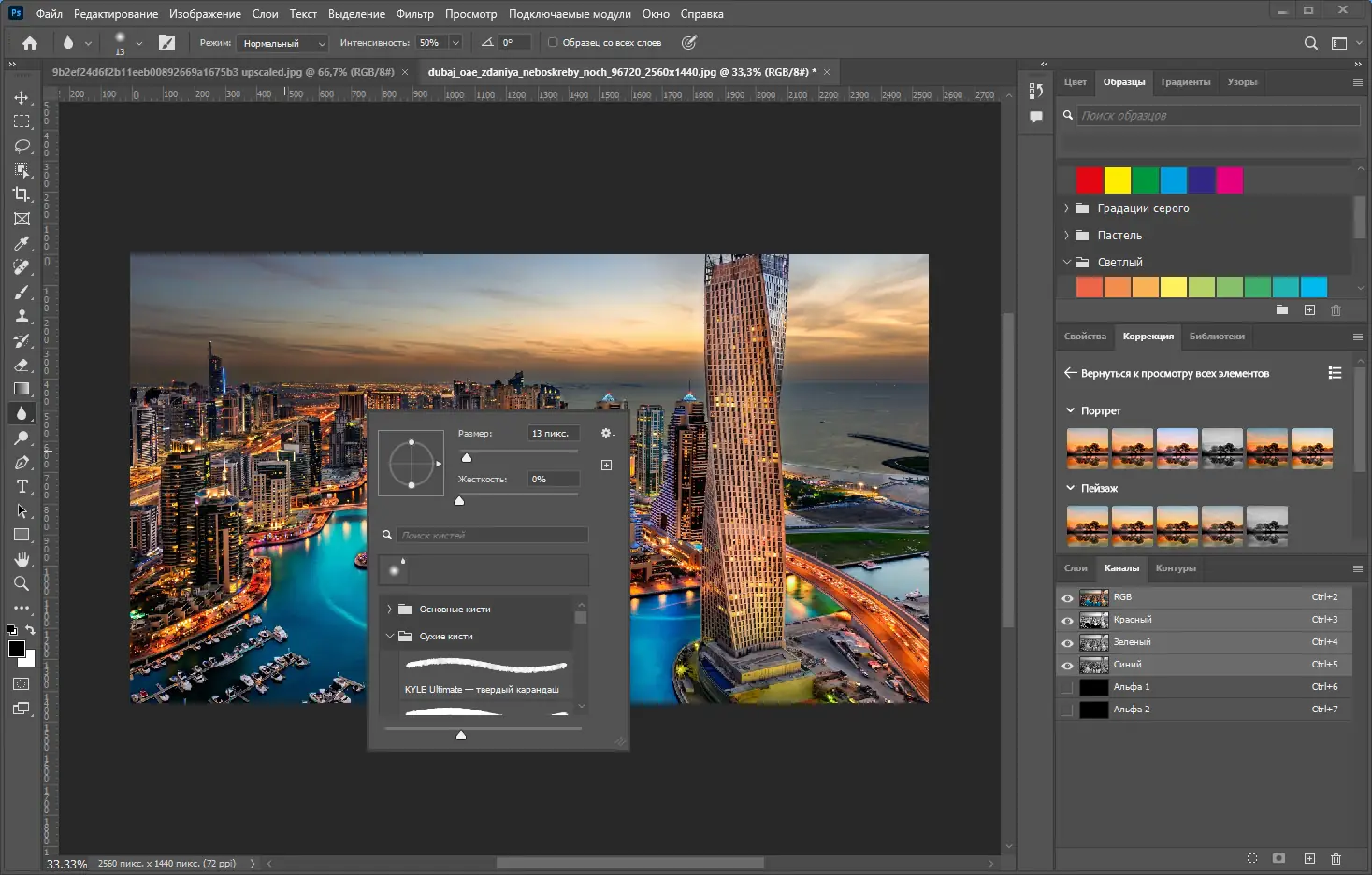The width and height of the screenshot is (1372, 875).
Task: Pick the red color swatch
Action: tap(1089, 179)
